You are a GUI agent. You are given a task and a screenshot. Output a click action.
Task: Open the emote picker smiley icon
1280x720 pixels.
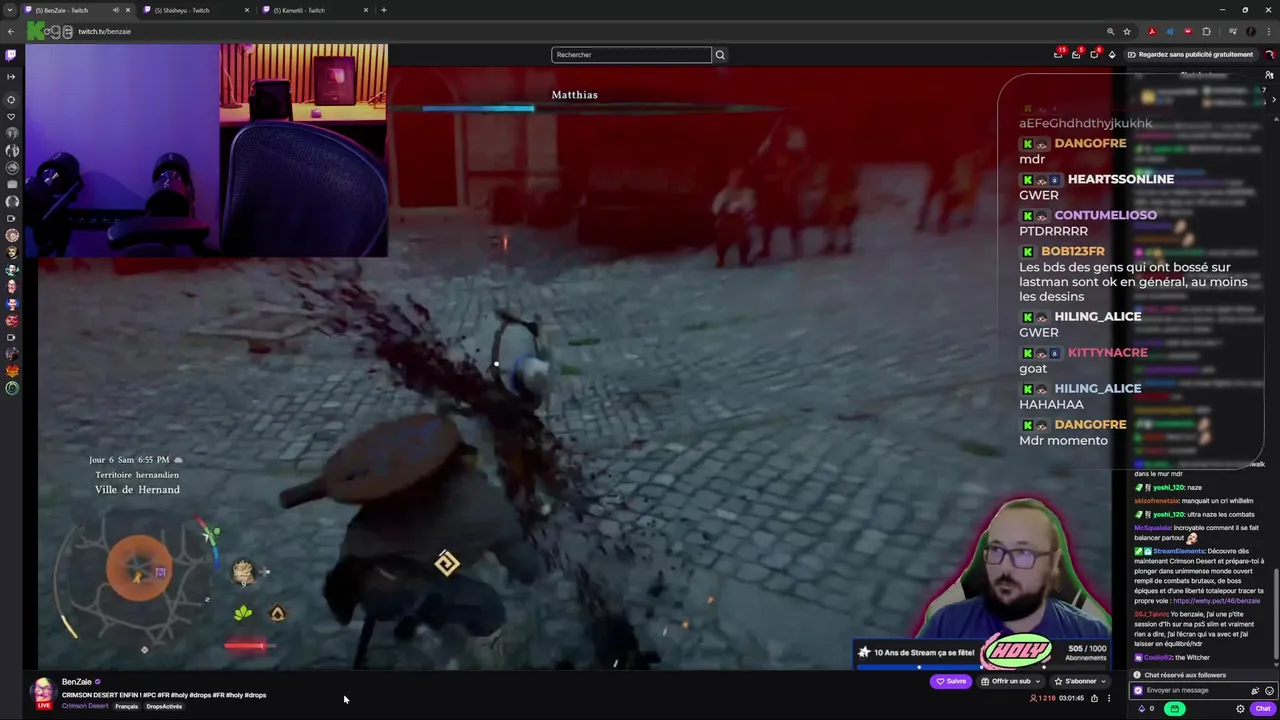click(1270, 690)
